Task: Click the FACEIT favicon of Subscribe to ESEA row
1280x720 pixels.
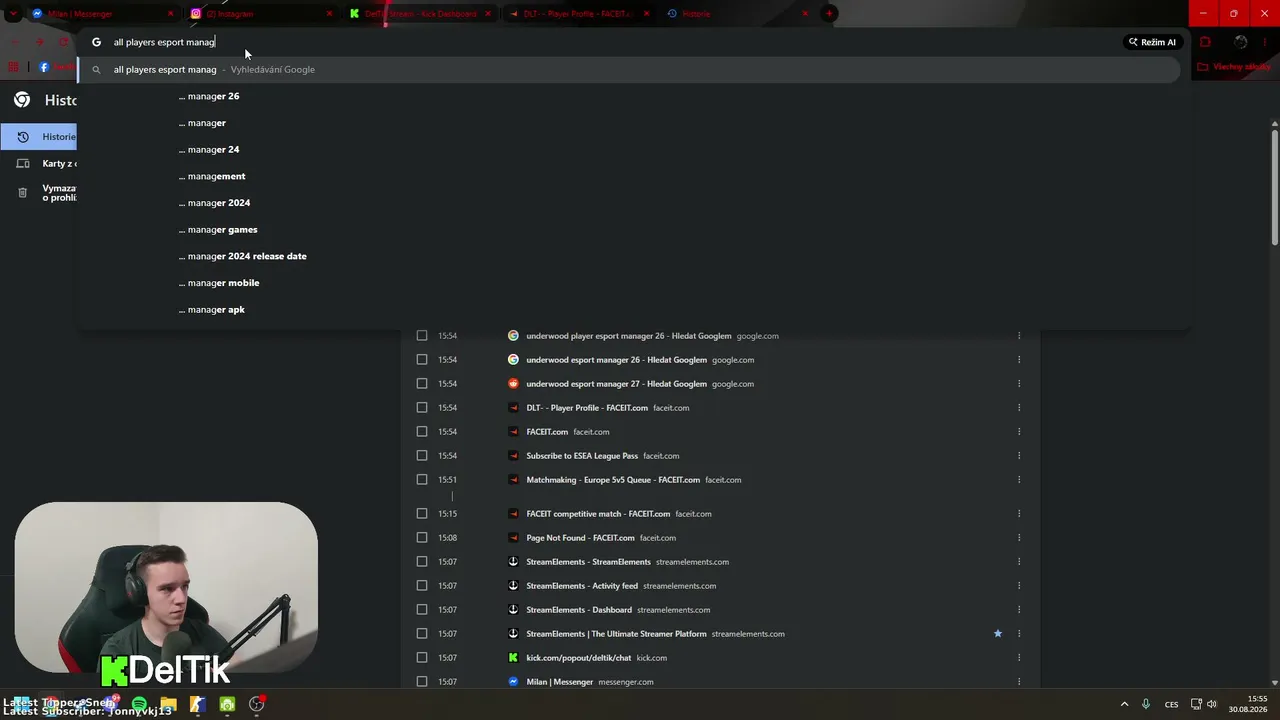Action: [x=513, y=456]
